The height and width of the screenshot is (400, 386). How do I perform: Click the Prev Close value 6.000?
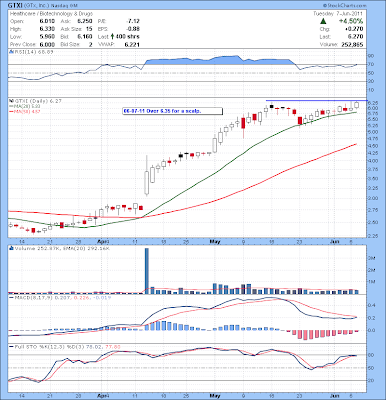pos(47,44)
